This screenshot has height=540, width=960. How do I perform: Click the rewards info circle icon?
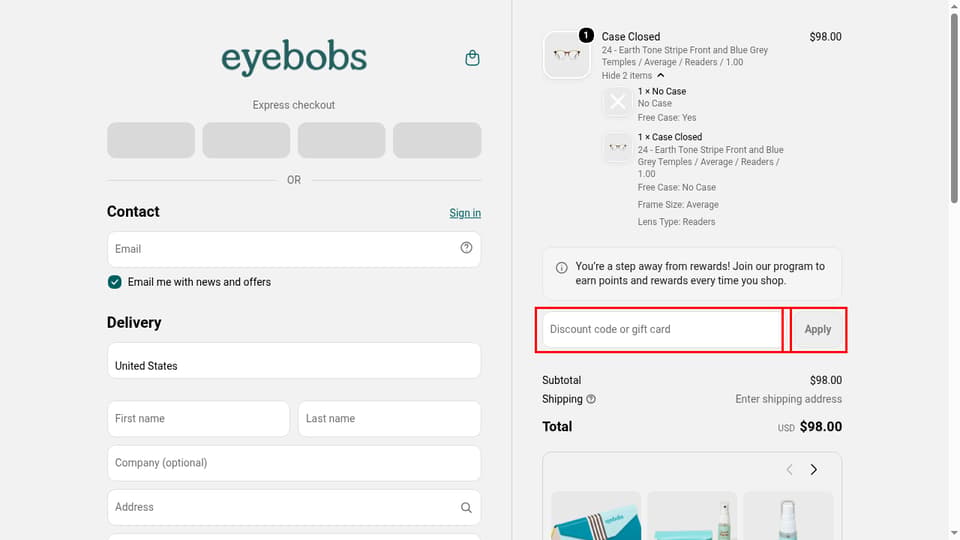click(561, 268)
